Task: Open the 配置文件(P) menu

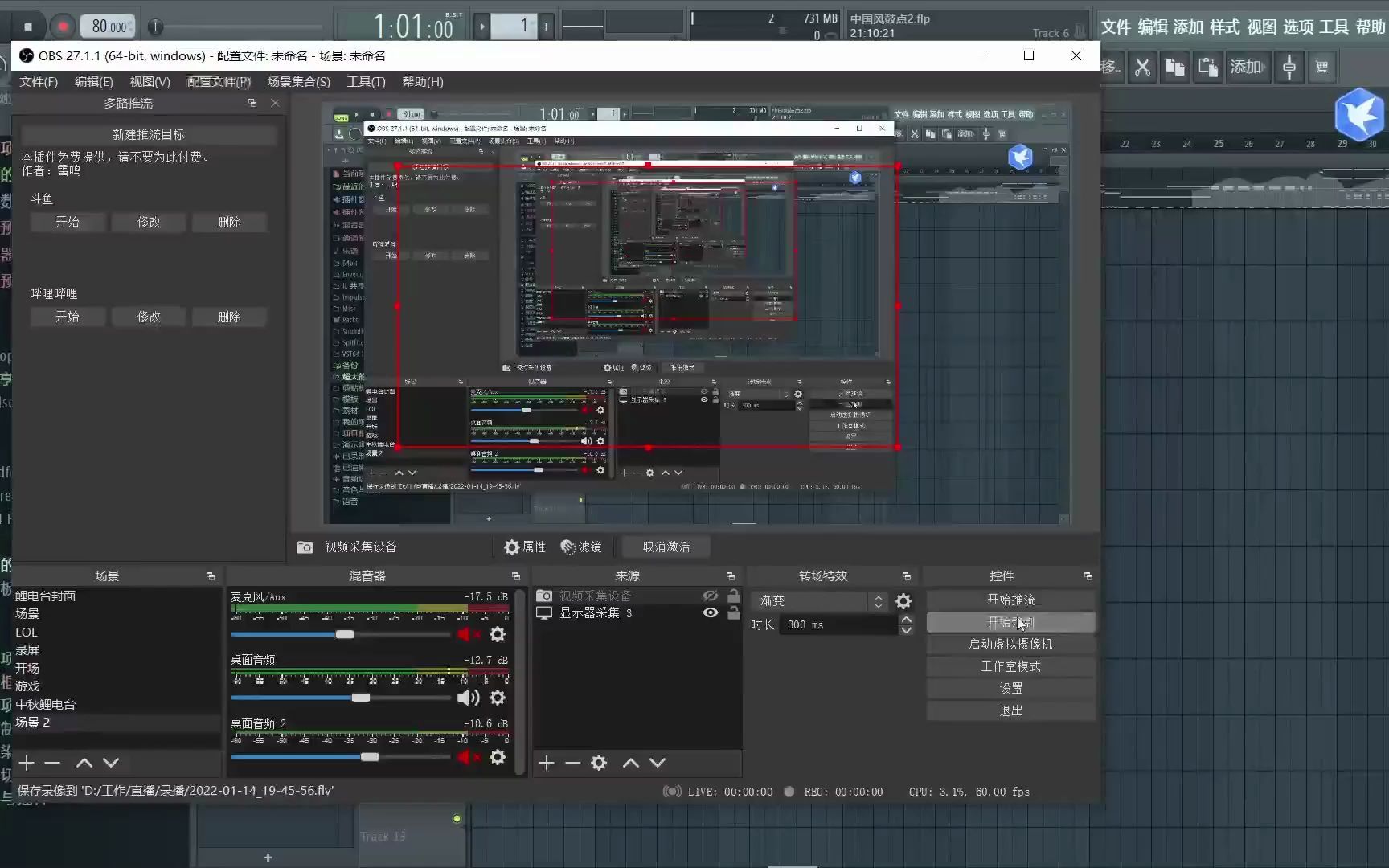Action: pyautogui.click(x=219, y=82)
